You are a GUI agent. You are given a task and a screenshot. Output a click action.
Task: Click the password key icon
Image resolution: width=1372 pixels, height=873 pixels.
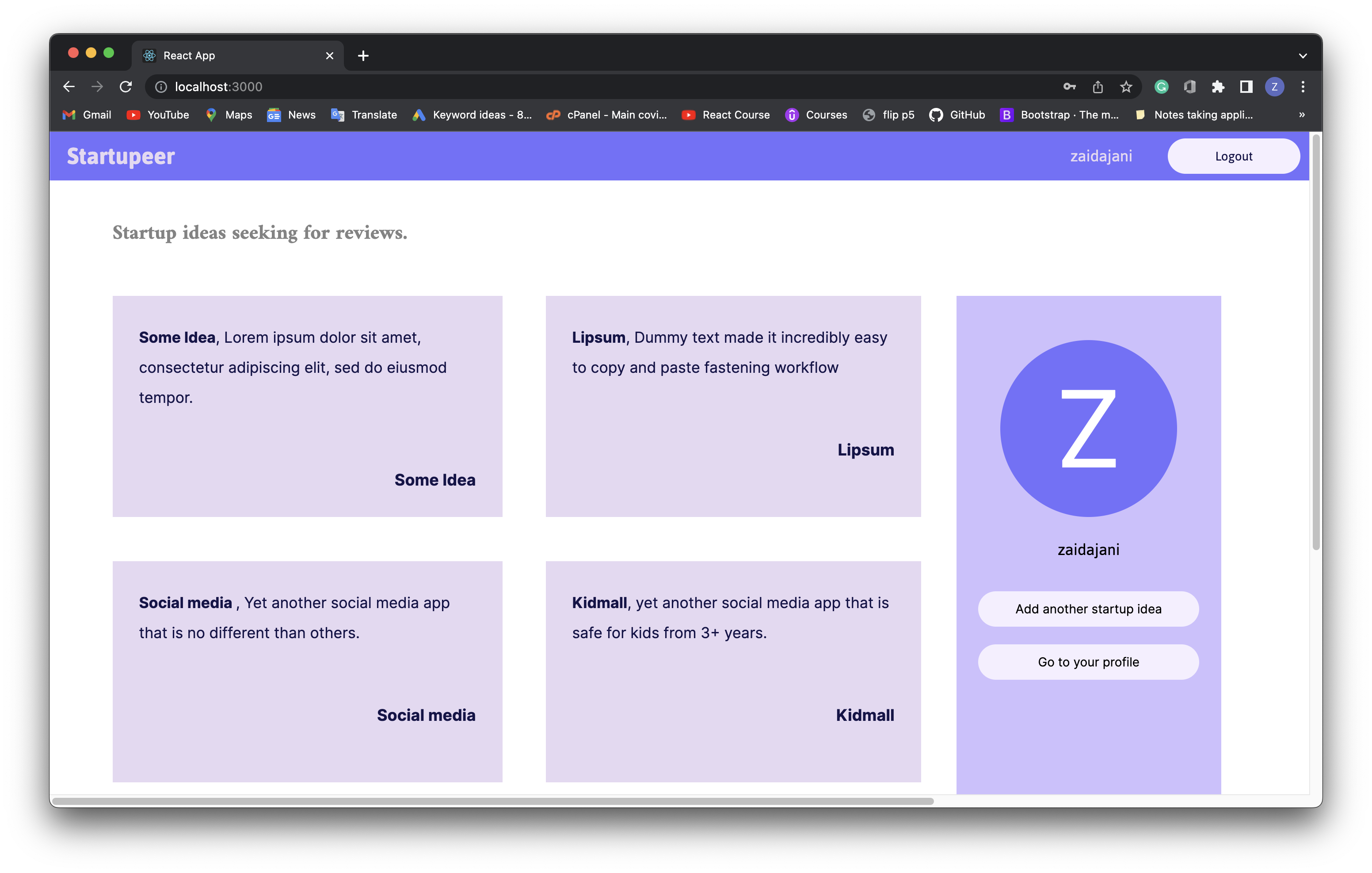(1070, 87)
